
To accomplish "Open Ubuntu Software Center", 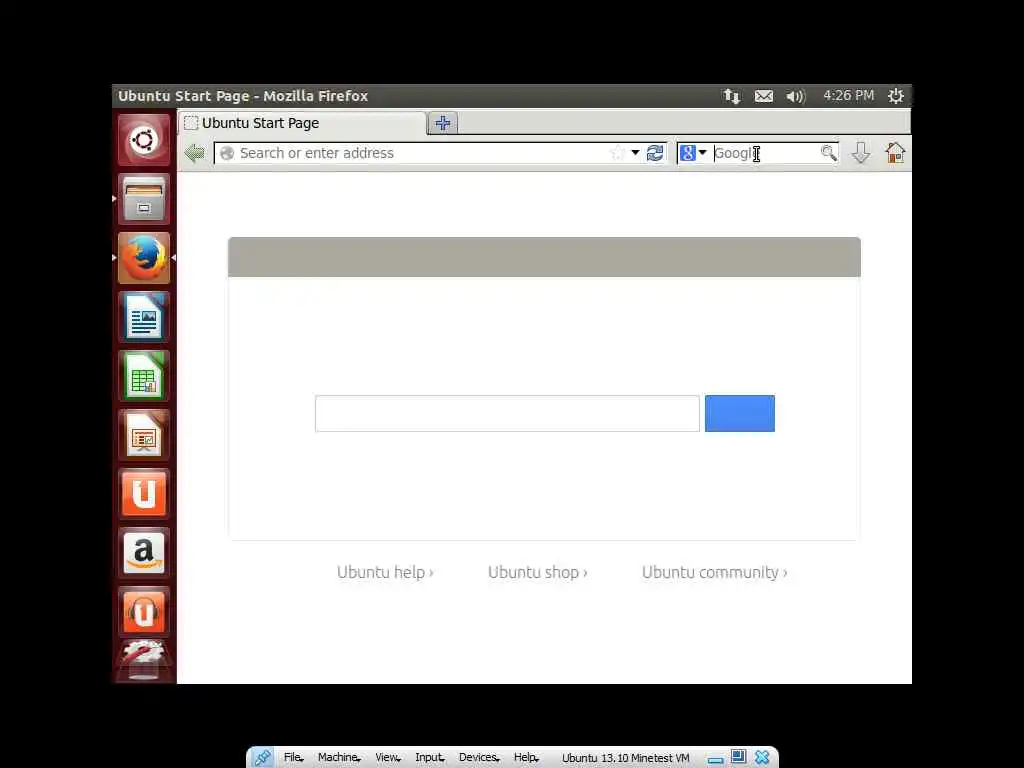I will click(x=144, y=494).
